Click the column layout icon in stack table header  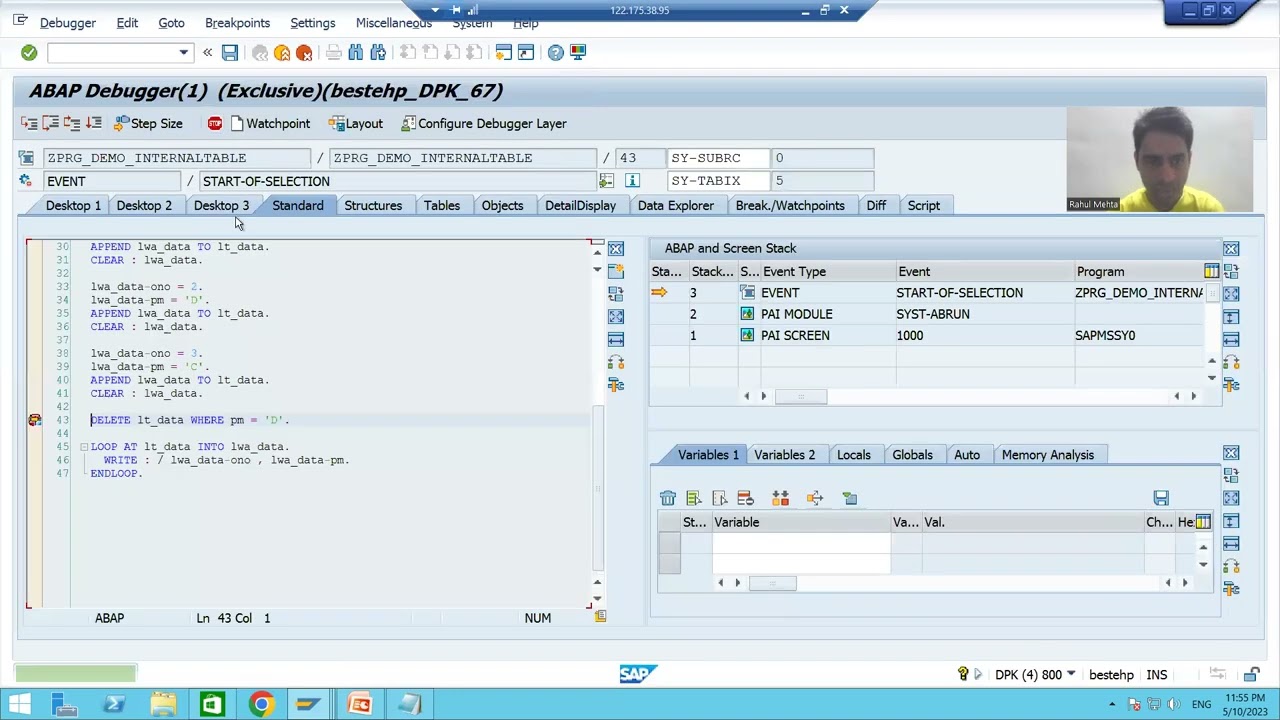pos(1212,271)
